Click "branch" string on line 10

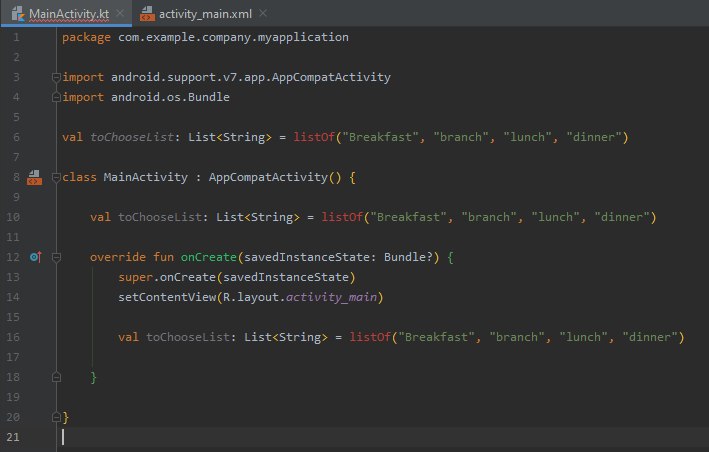coord(489,217)
